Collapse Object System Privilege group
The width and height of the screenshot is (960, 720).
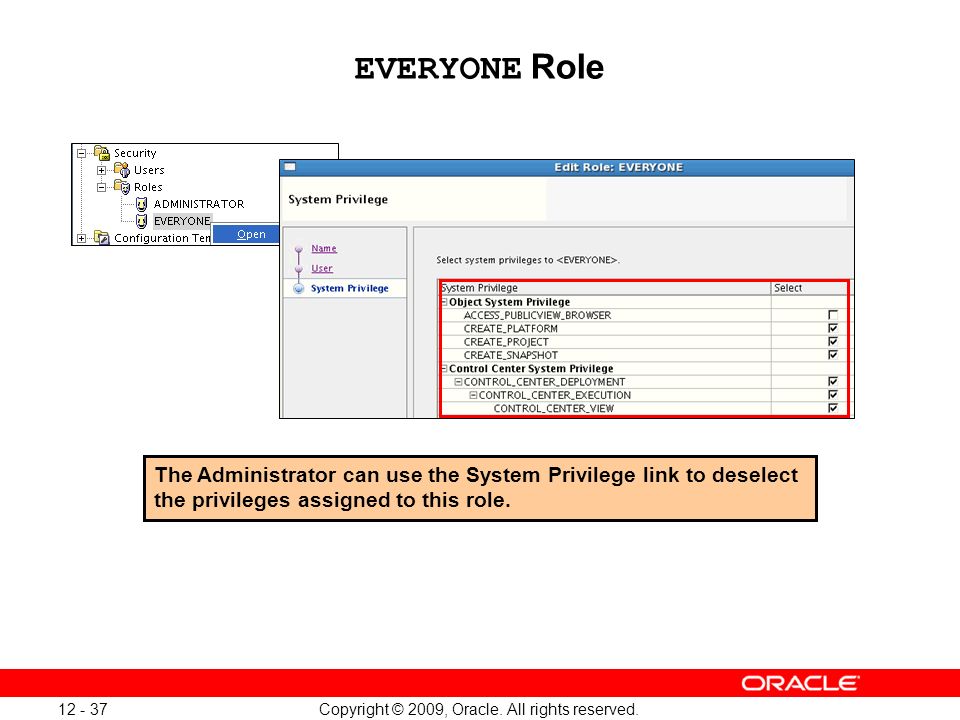(445, 302)
